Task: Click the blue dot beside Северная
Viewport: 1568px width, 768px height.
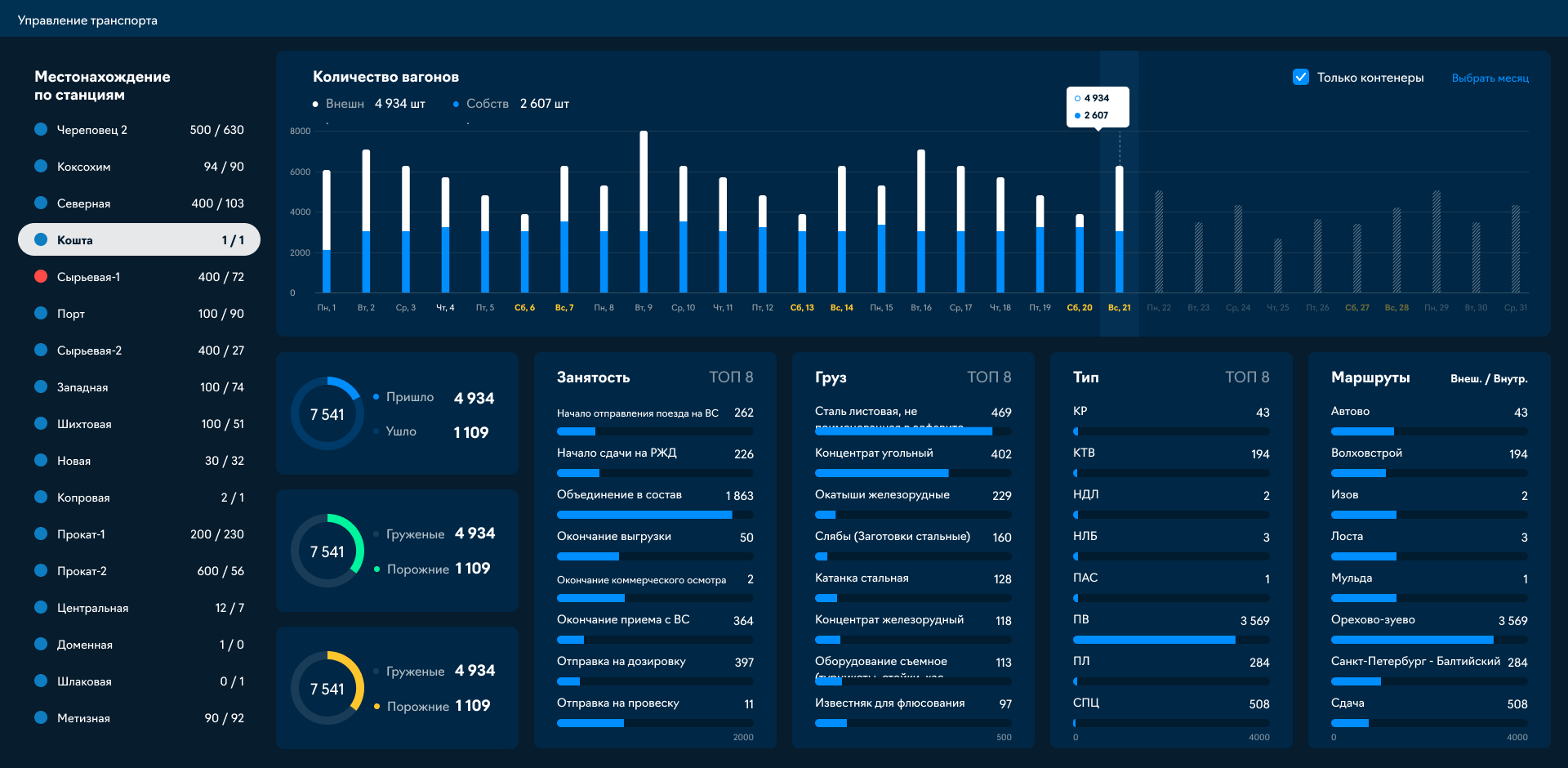Action: tap(41, 203)
